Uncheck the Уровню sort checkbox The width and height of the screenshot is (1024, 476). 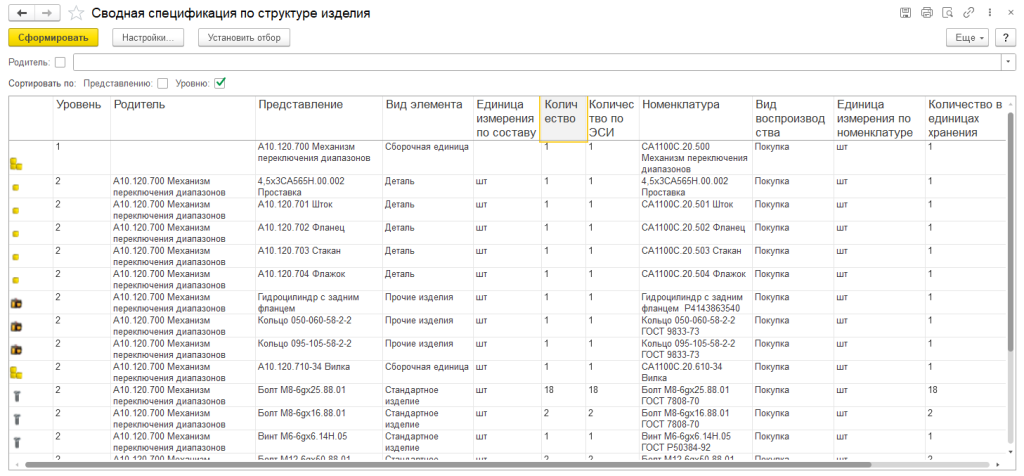220,83
